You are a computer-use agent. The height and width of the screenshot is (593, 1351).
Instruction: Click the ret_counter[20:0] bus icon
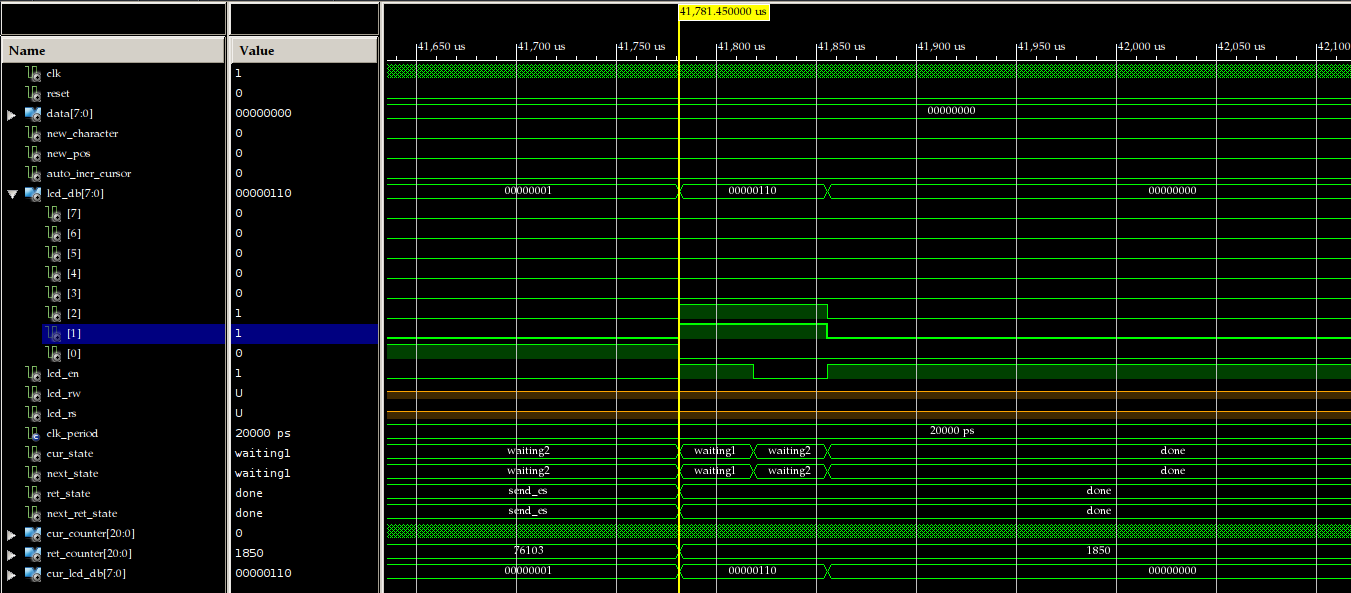32,553
